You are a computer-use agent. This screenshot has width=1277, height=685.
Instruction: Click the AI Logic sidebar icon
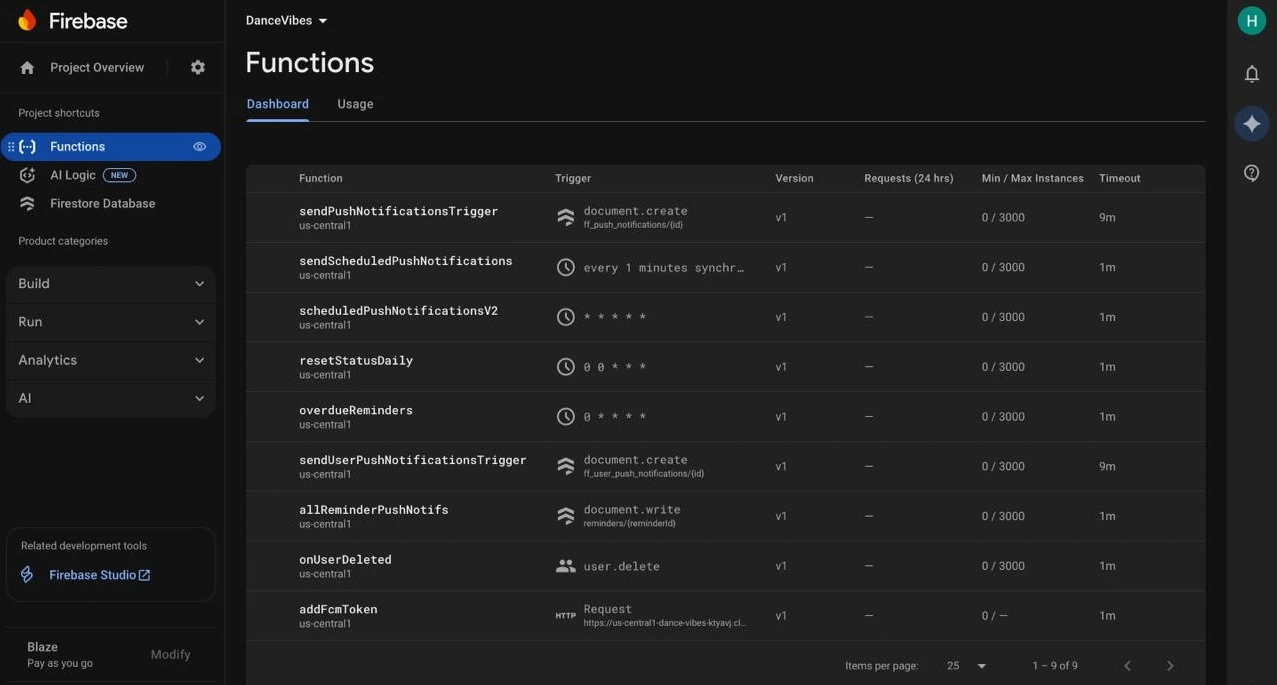[x=28, y=175]
